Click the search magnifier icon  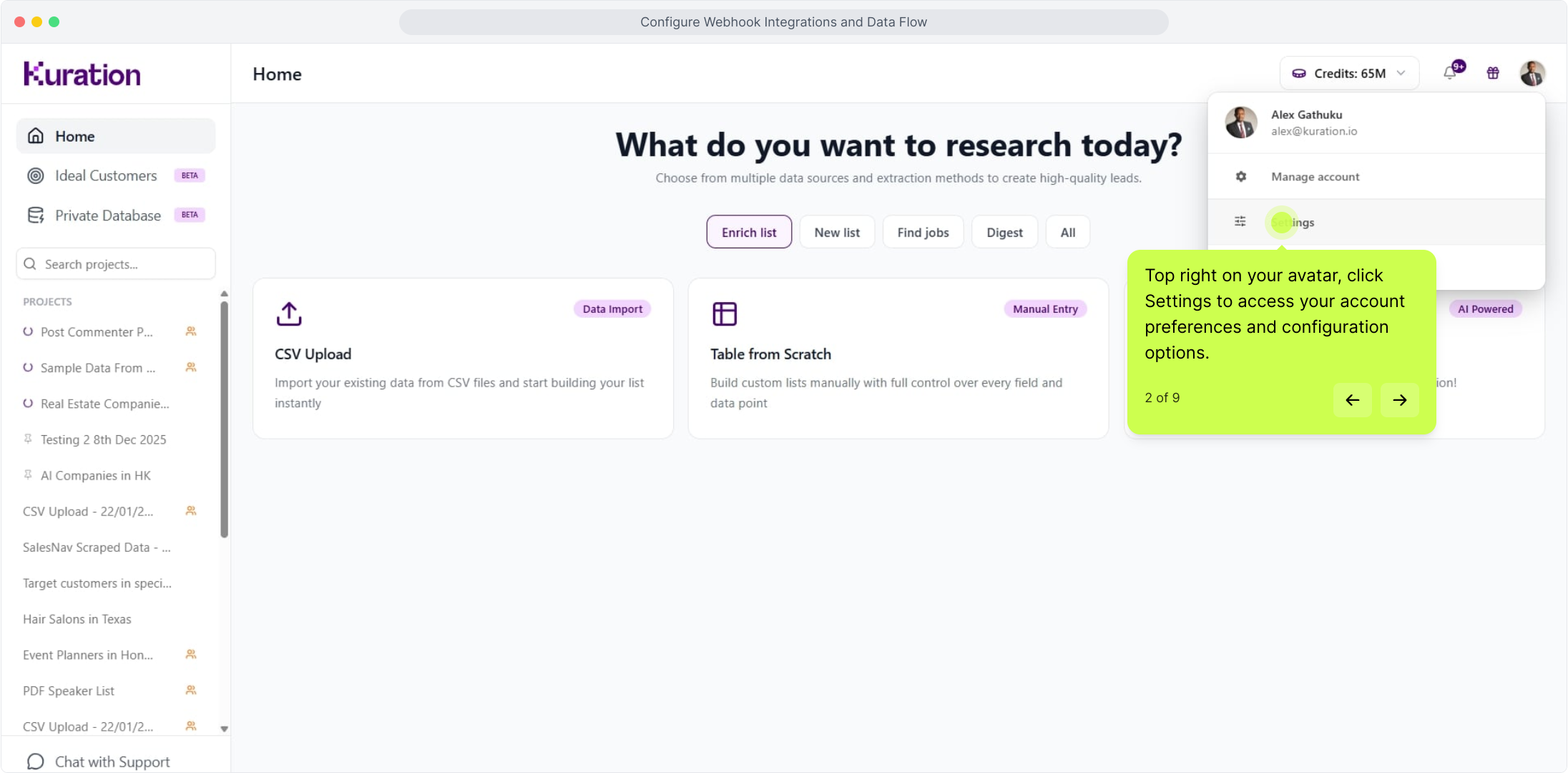click(x=30, y=264)
